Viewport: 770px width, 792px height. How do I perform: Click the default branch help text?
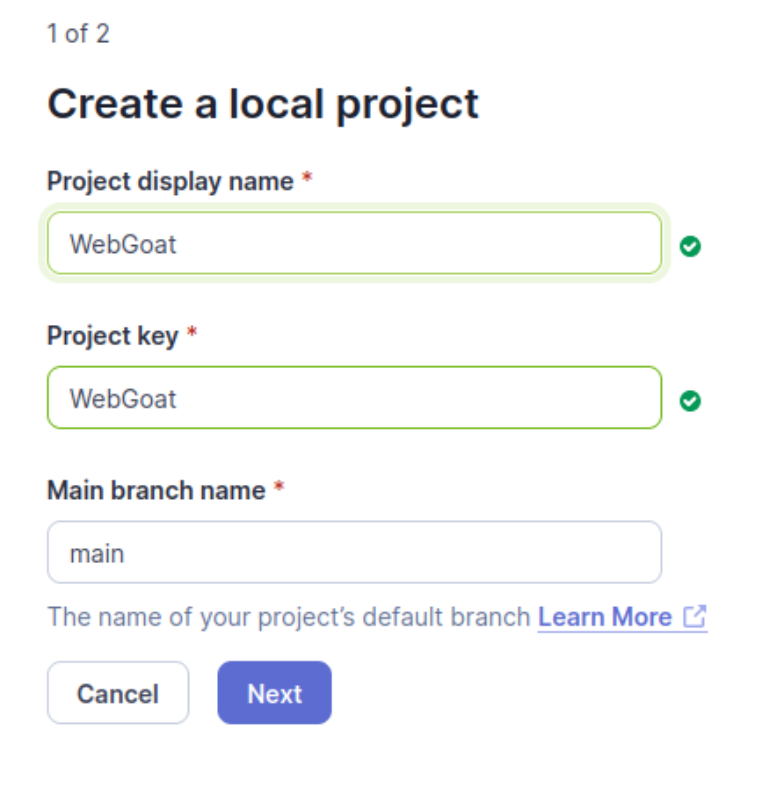click(x=288, y=617)
